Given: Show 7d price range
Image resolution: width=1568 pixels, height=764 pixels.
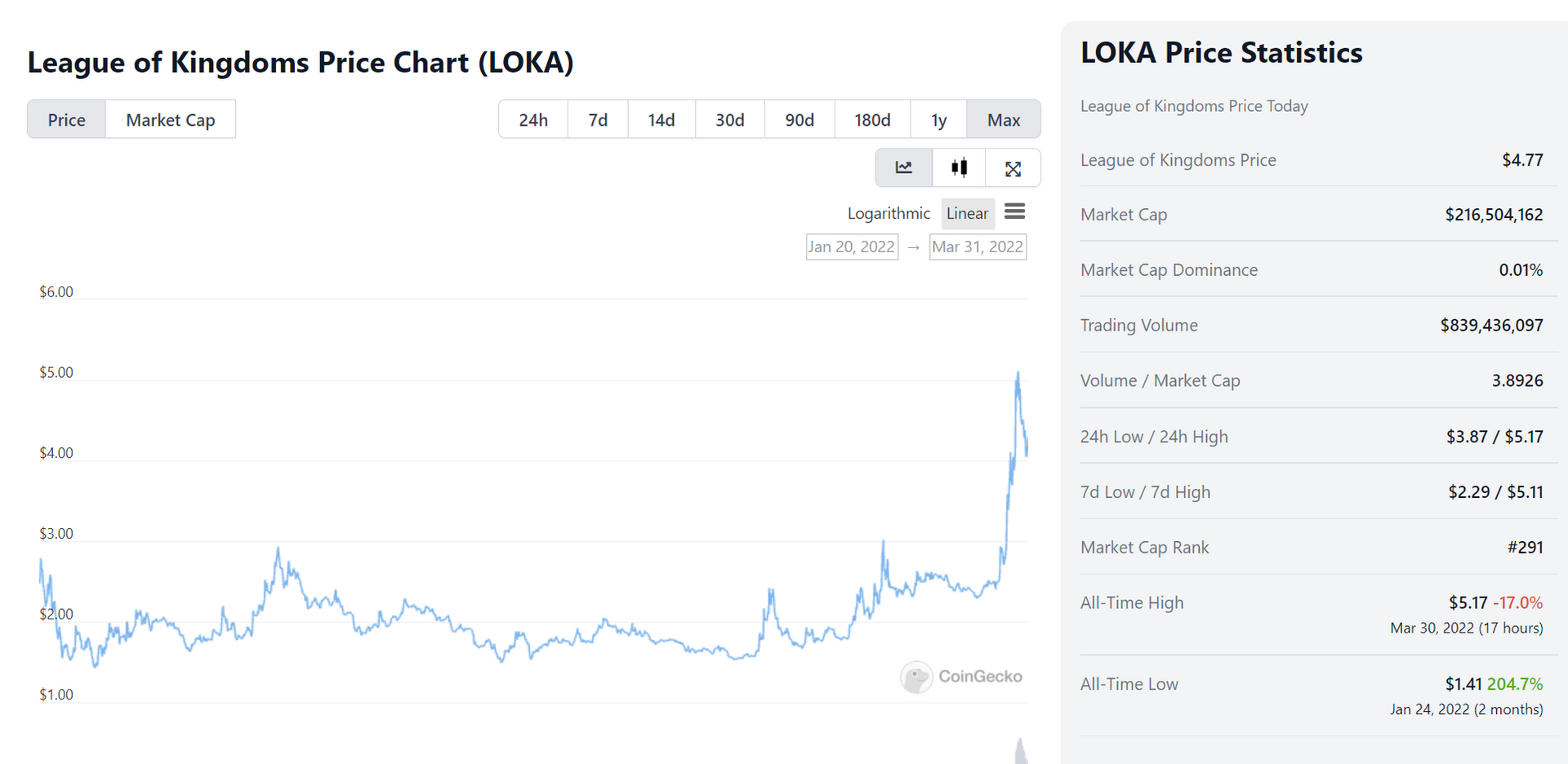Looking at the screenshot, I should (x=598, y=120).
